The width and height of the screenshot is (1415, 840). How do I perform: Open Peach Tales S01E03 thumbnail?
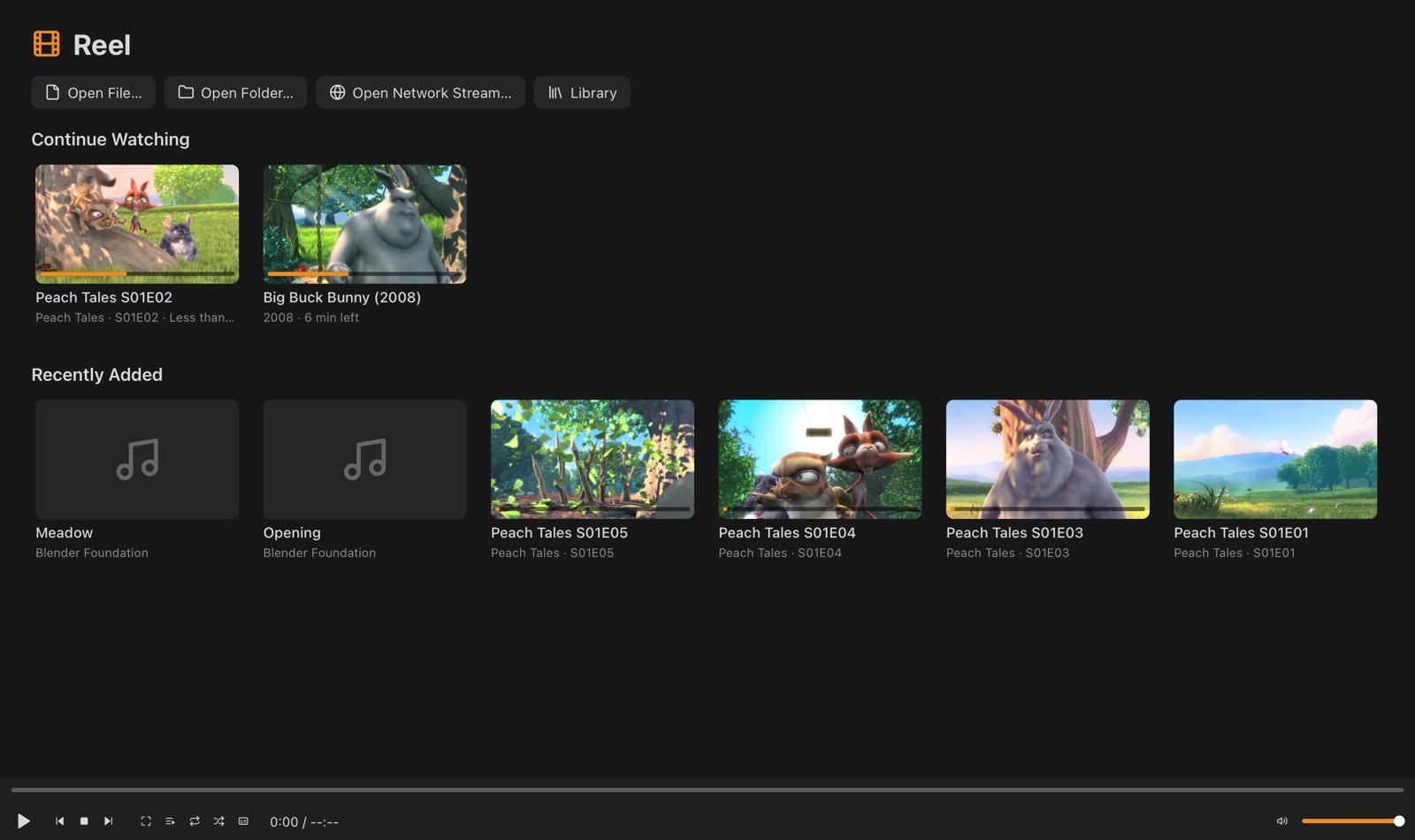coord(1048,459)
